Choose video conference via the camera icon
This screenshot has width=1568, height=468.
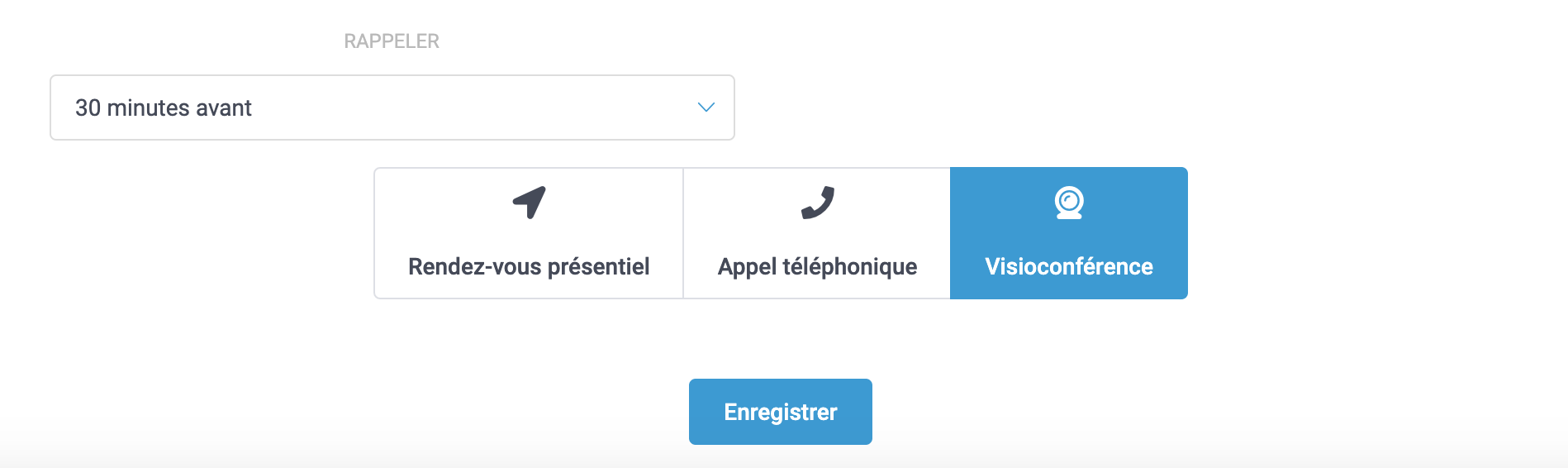click(1069, 203)
